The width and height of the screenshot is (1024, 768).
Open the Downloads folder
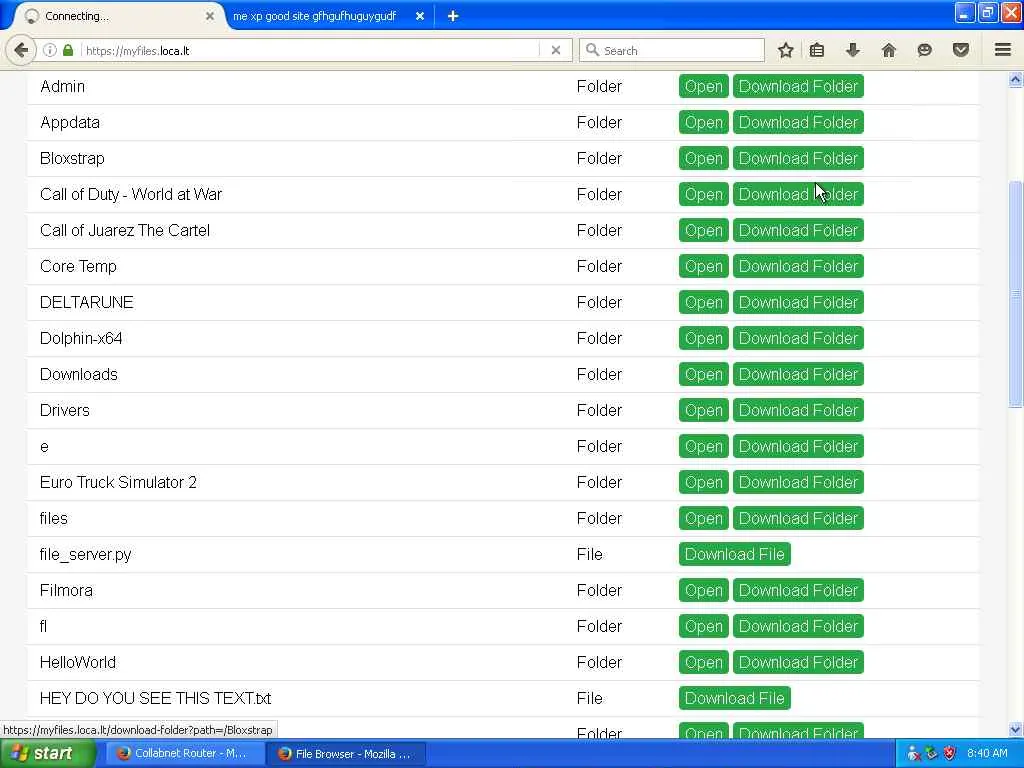coord(703,374)
